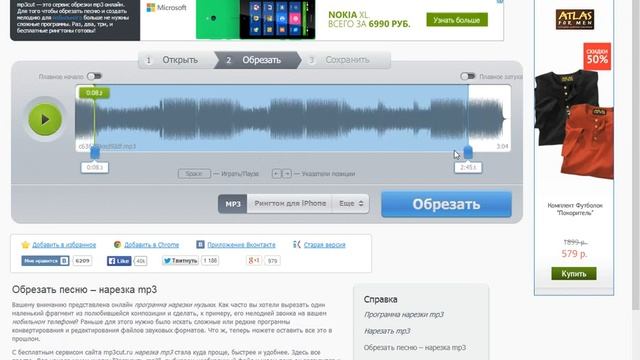Click the 579 р. price text

[574, 254]
